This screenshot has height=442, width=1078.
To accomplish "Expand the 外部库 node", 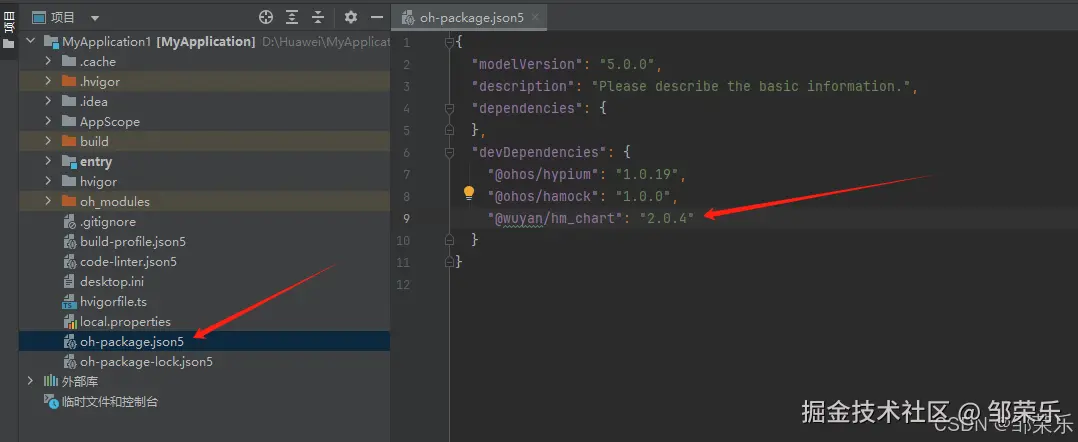I will [x=30, y=381].
